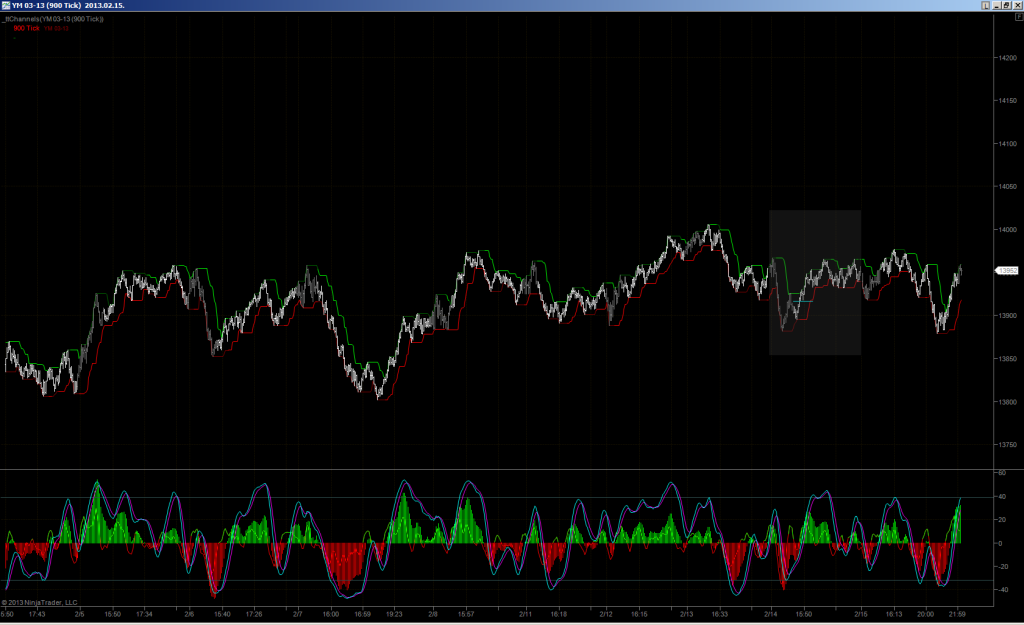Click the 17:43 time axis label
Screen dimensions: 1024x625
37,614
